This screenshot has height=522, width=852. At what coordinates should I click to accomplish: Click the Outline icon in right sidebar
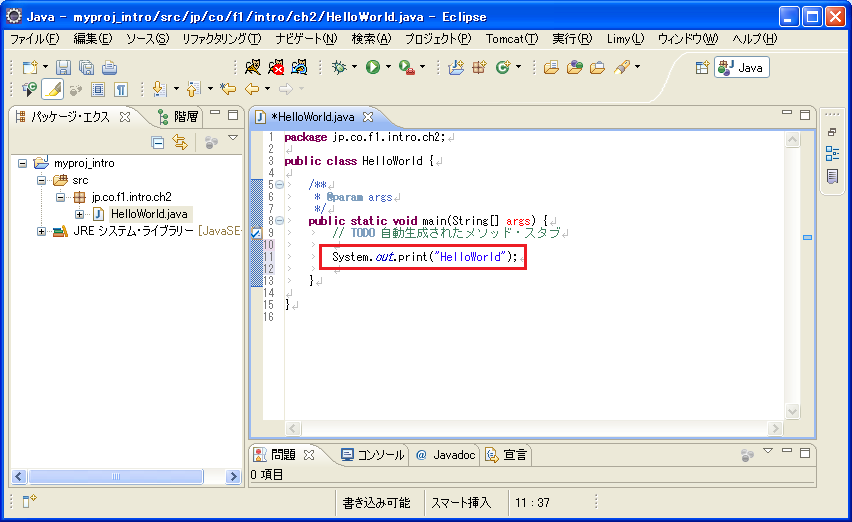click(x=832, y=154)
